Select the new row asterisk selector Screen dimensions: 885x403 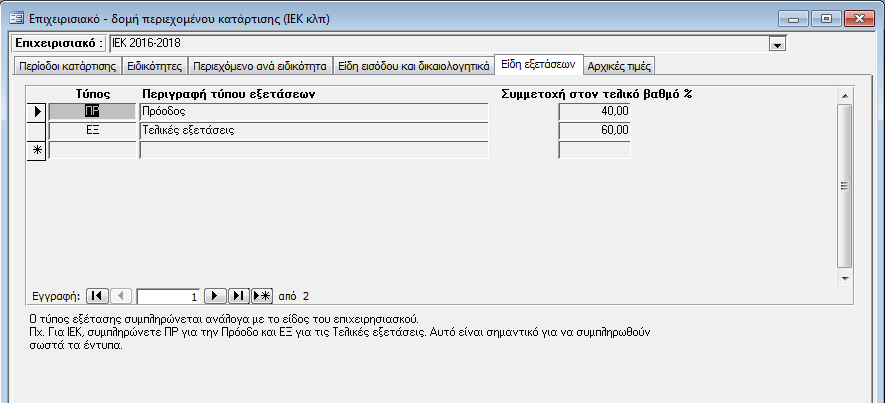coord(37,150)
